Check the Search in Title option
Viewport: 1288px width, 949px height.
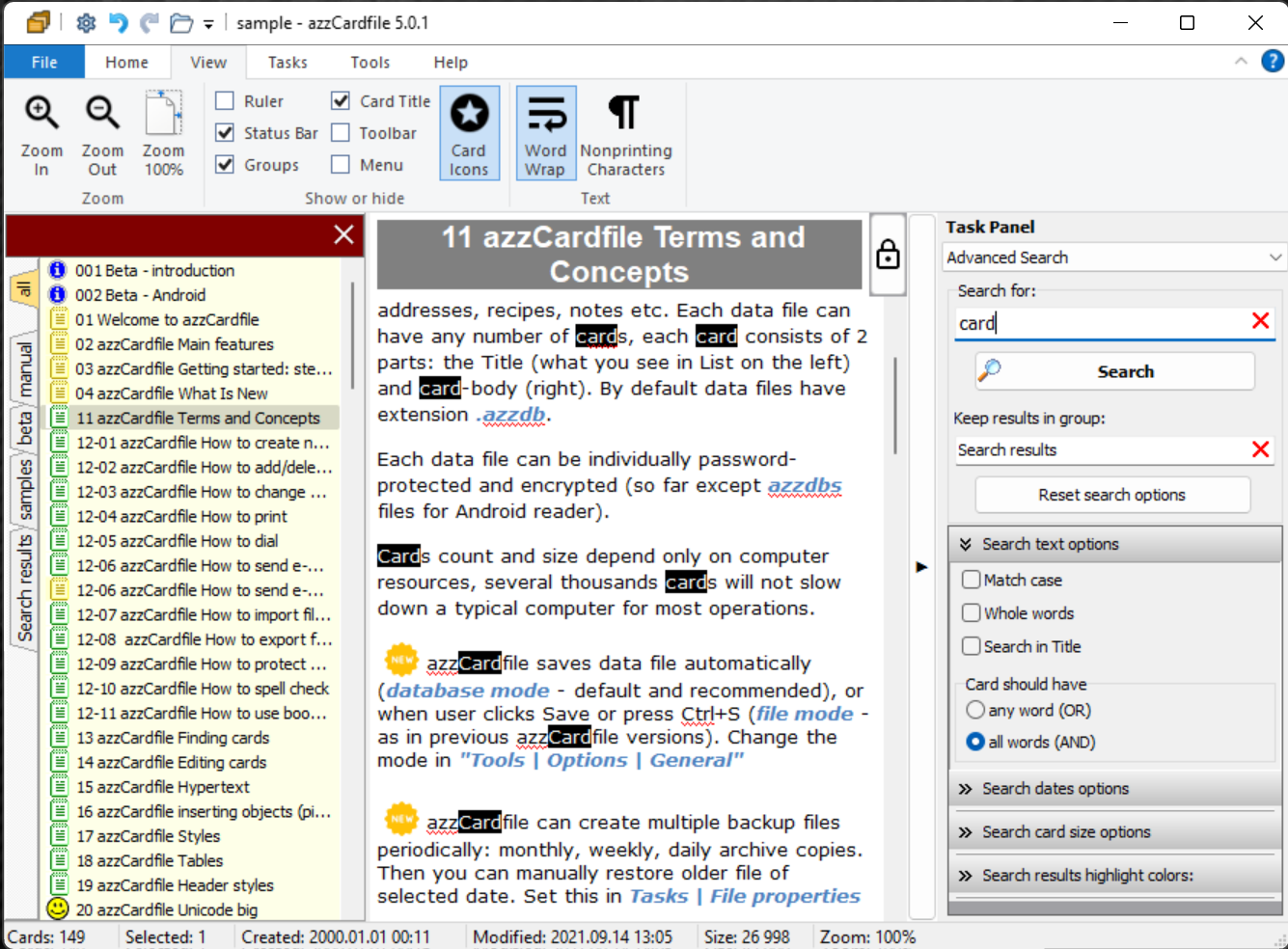pyautogui.click(x=972, y=646)
